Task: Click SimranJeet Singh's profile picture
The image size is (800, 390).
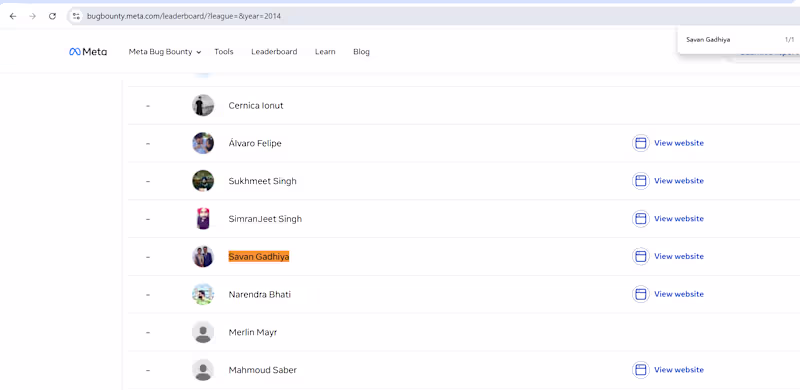Action: pos(203,218)
